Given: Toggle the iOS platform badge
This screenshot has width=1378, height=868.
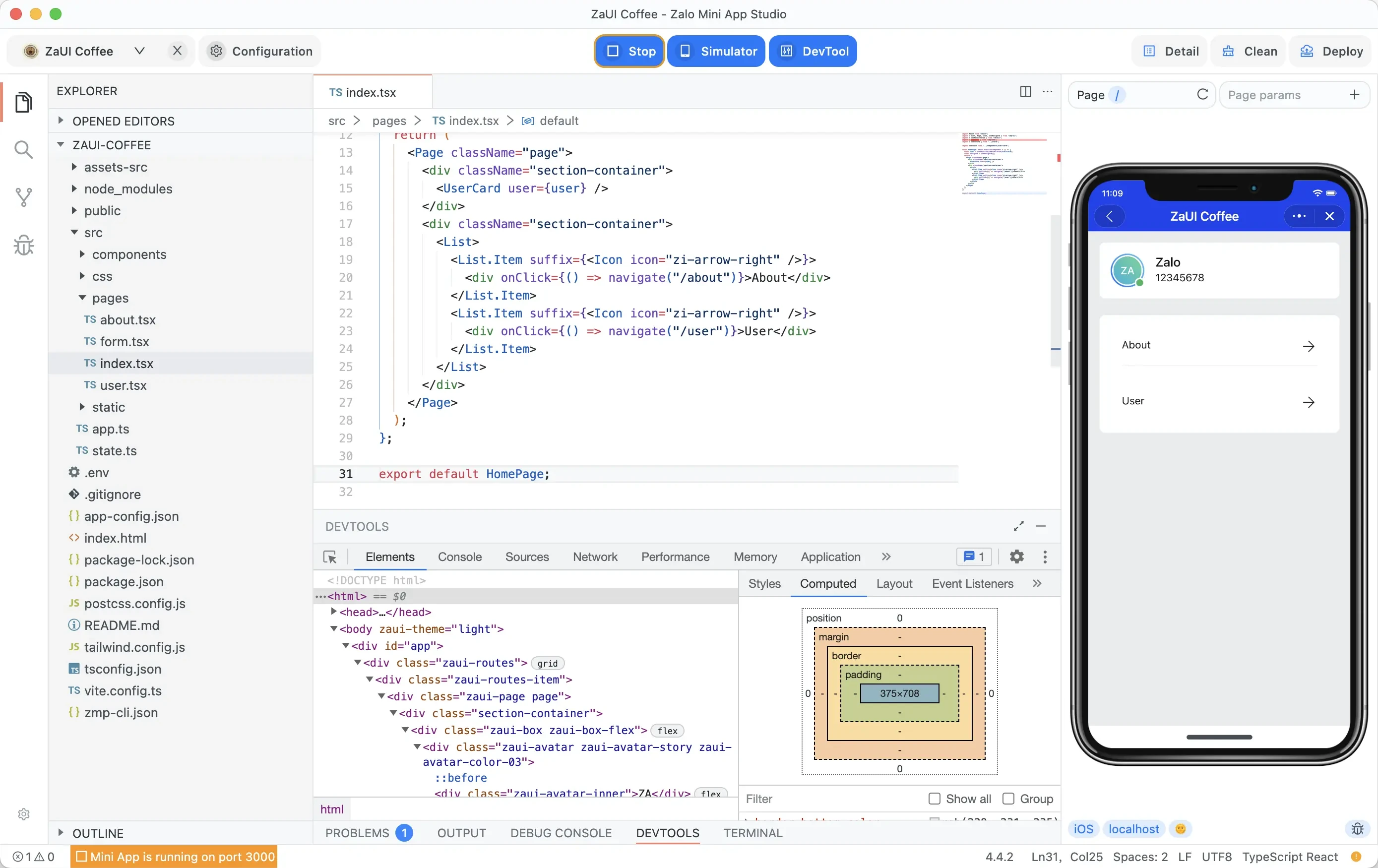Looking at the screenshot, I should pyautogui.click(x=1083, y=828).
